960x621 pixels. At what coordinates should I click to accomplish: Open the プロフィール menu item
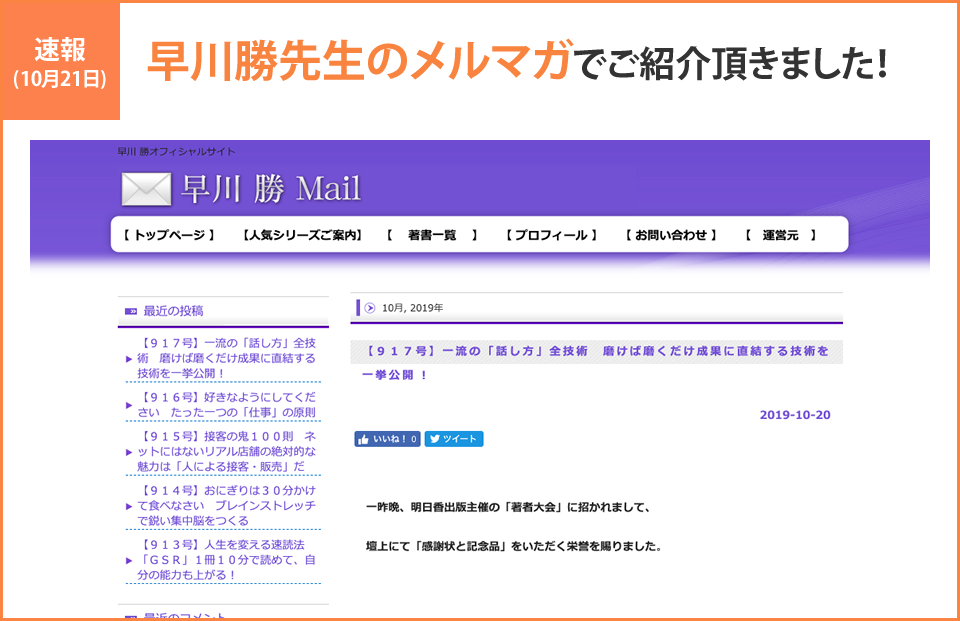(x=551, y=235)
